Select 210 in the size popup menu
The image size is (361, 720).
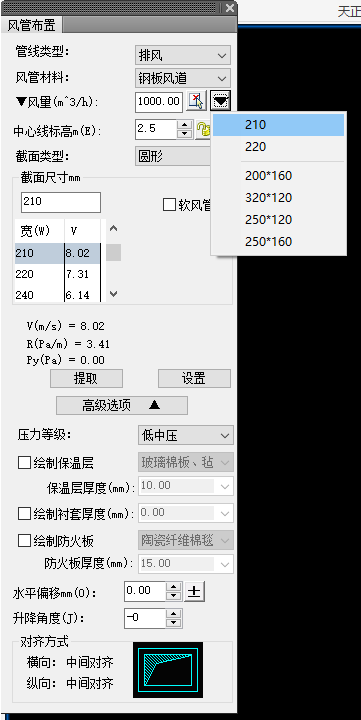[x=278, y=125]
